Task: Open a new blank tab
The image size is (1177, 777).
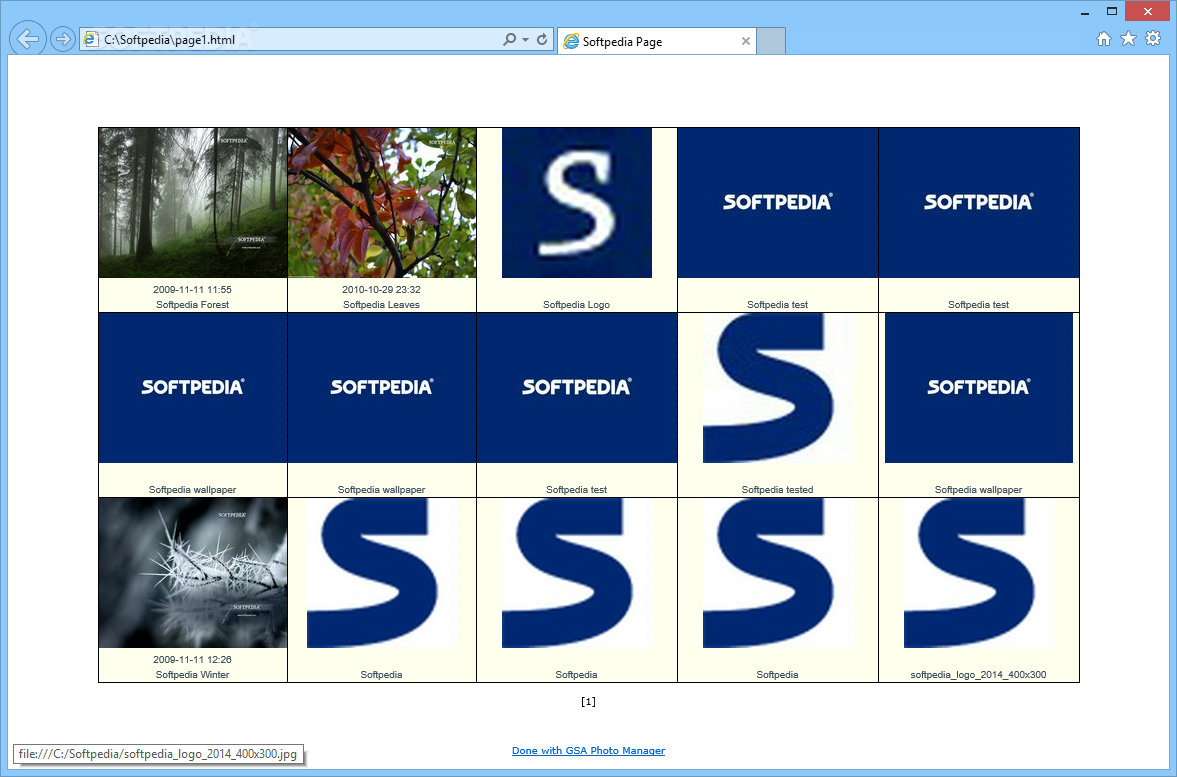Action: point(771,41)
